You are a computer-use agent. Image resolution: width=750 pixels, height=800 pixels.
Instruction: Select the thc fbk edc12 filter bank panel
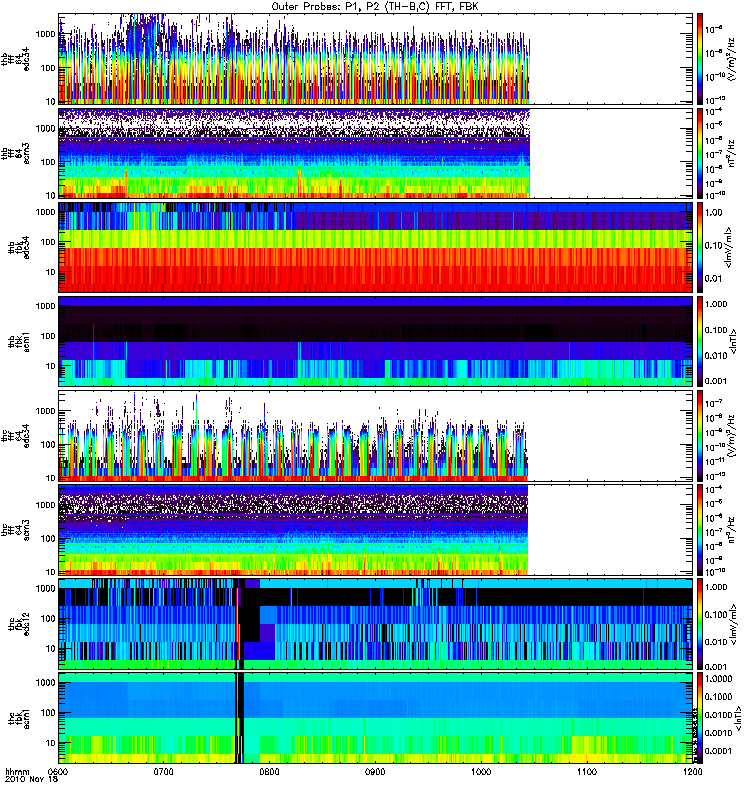(x=376, y=624)
